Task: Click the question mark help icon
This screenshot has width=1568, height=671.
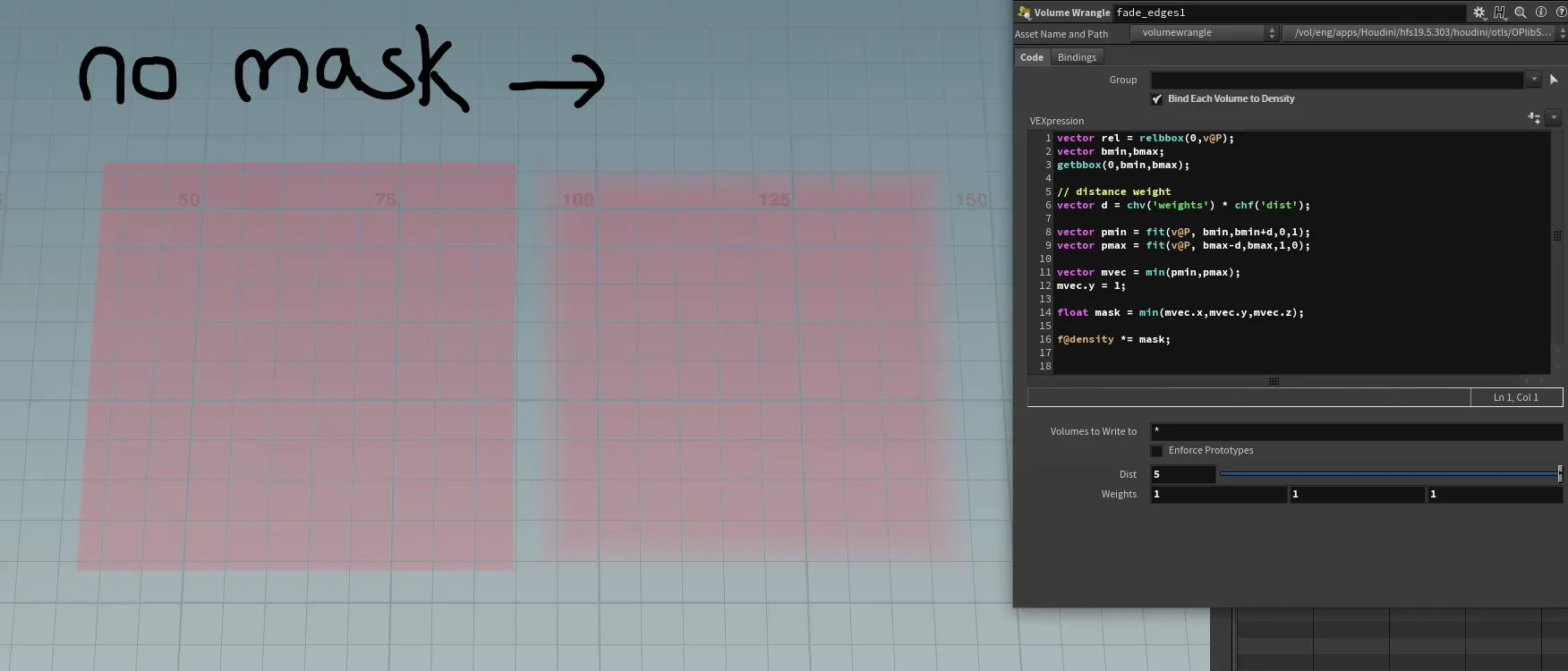Action: point(1561,13)
